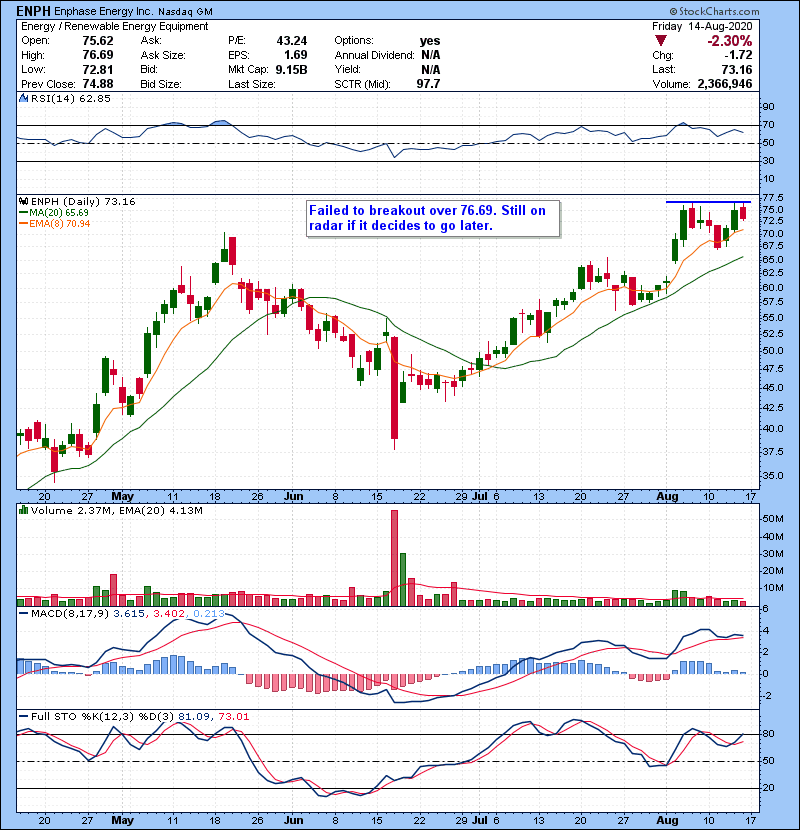
Task: Click the stochastic %K value 81.09
Action: pos(194,717)
